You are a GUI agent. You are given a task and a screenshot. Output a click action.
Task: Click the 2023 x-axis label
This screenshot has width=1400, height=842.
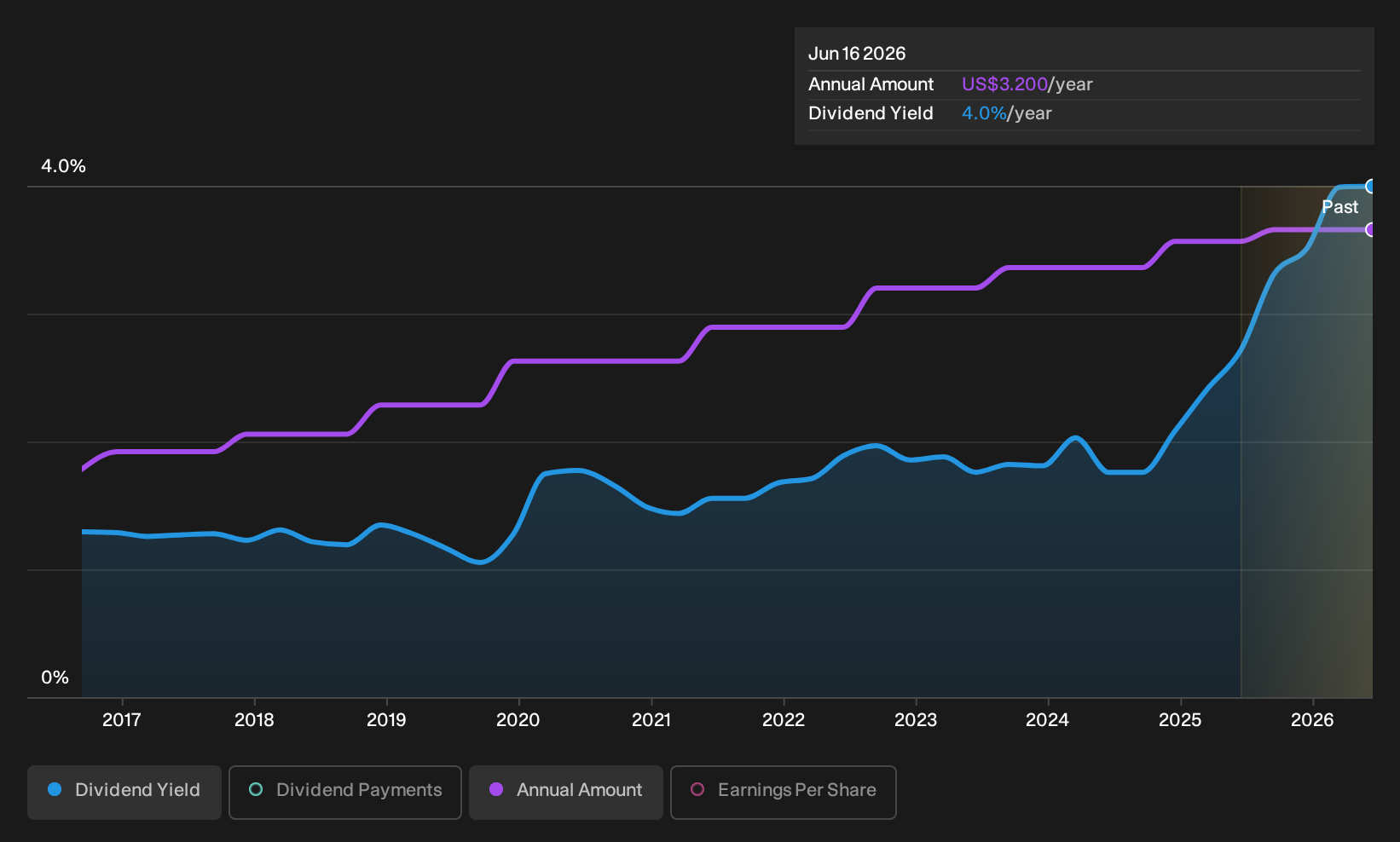(916, 720)
